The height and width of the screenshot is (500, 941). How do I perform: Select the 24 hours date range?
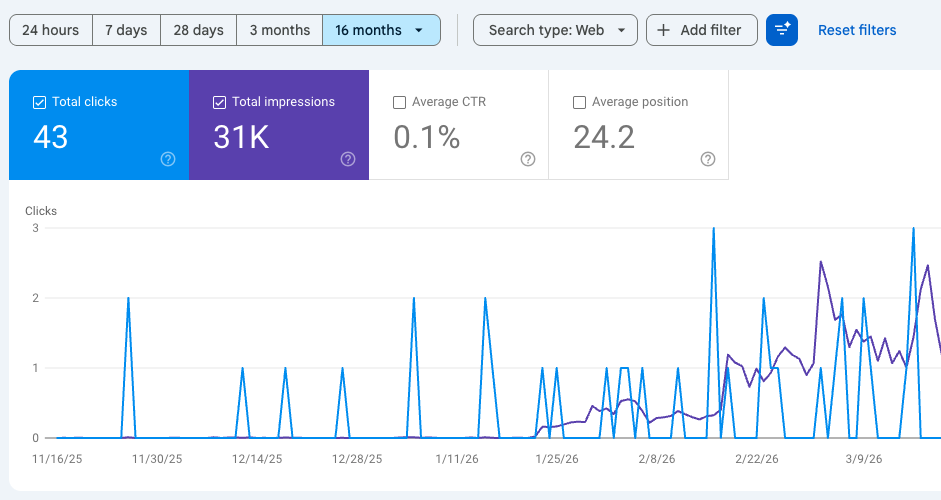tap(51, 30)
